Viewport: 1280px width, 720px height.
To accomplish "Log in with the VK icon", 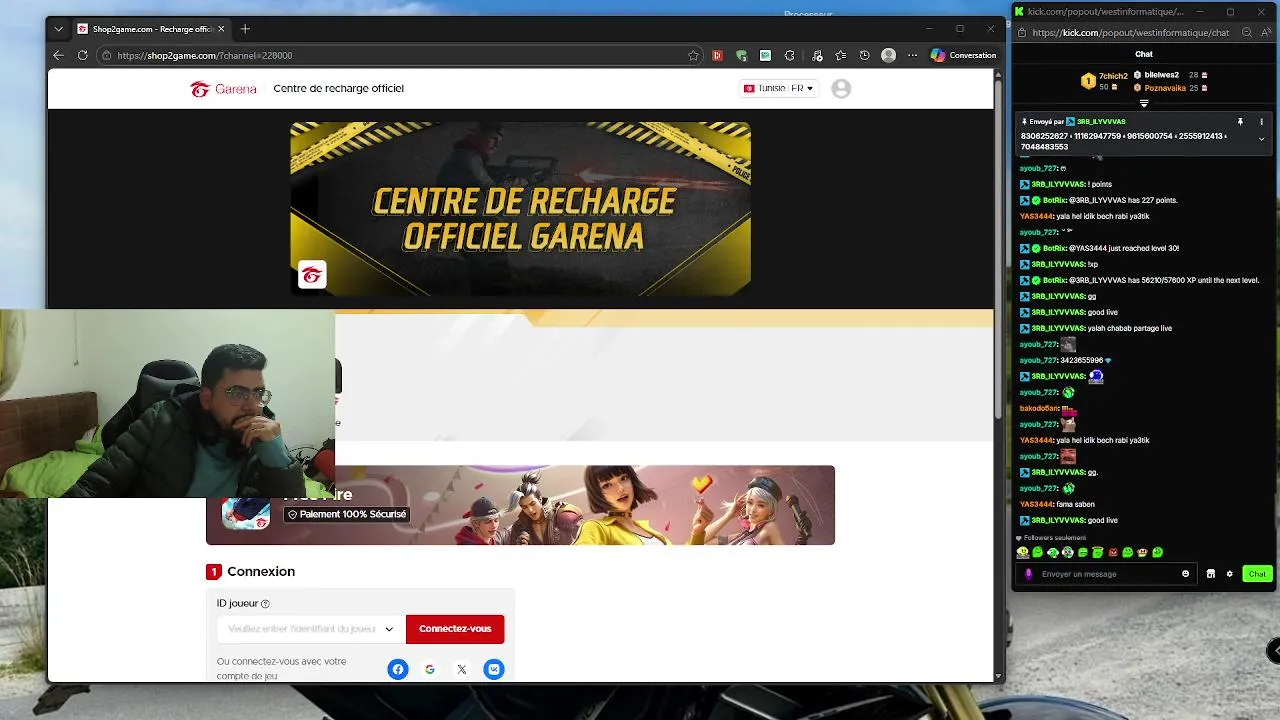I will [x=494, y=669].
